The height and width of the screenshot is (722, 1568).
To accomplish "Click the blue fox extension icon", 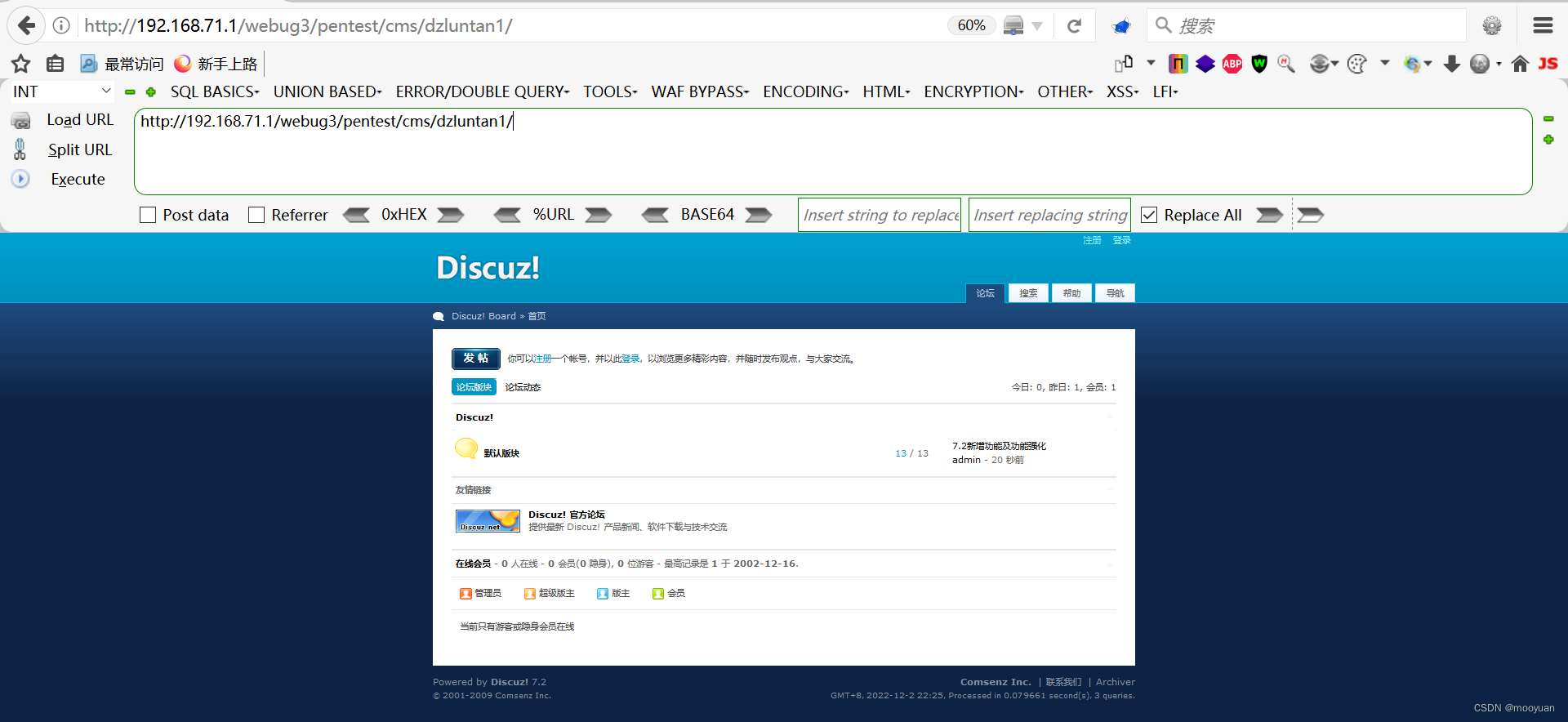I will (1121, 26).
